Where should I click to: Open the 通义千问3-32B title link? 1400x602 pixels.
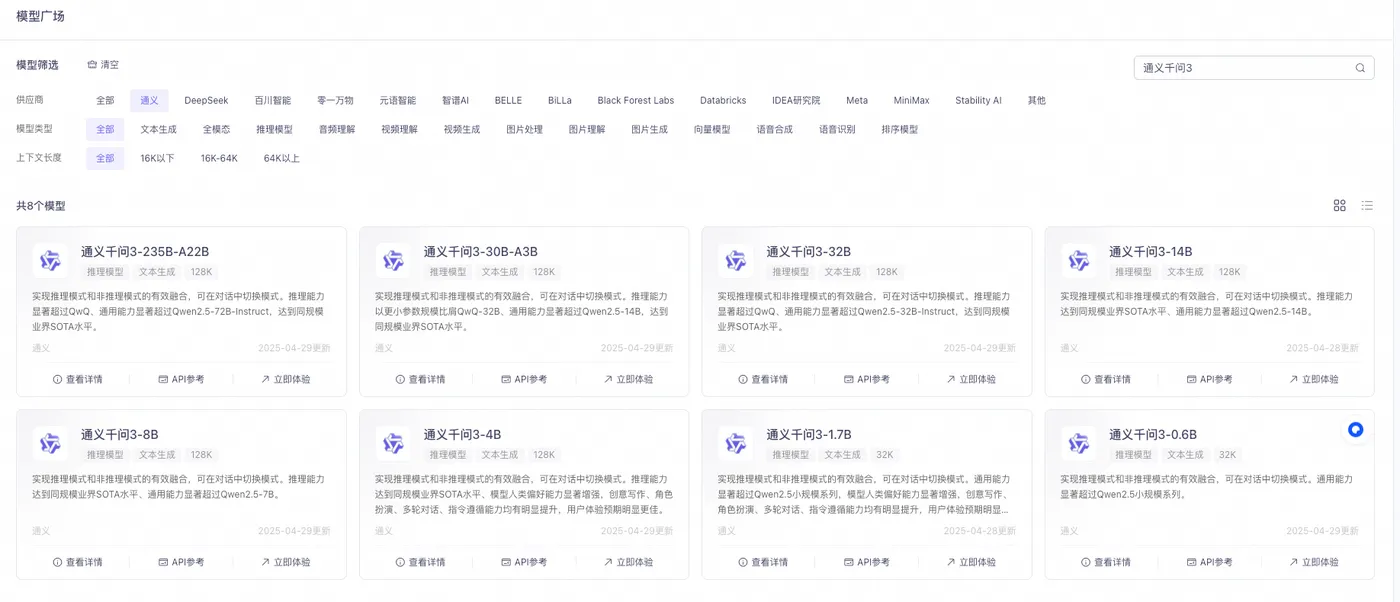pyautogui.click(x=808, y=252)
